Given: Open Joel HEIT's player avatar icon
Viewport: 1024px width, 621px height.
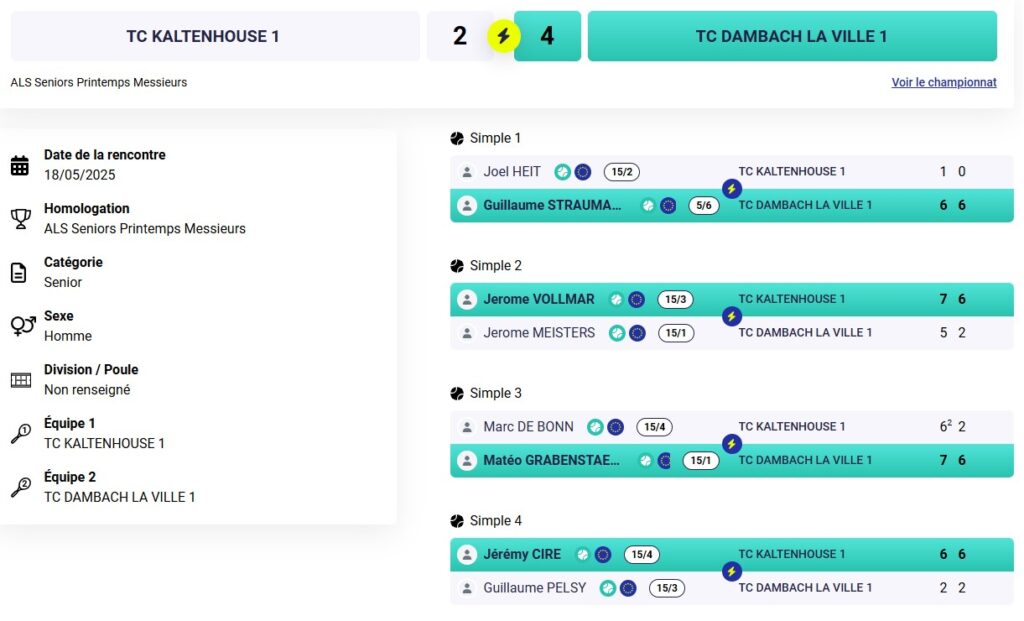Looking at the screenshot, I should click(467, 172).
